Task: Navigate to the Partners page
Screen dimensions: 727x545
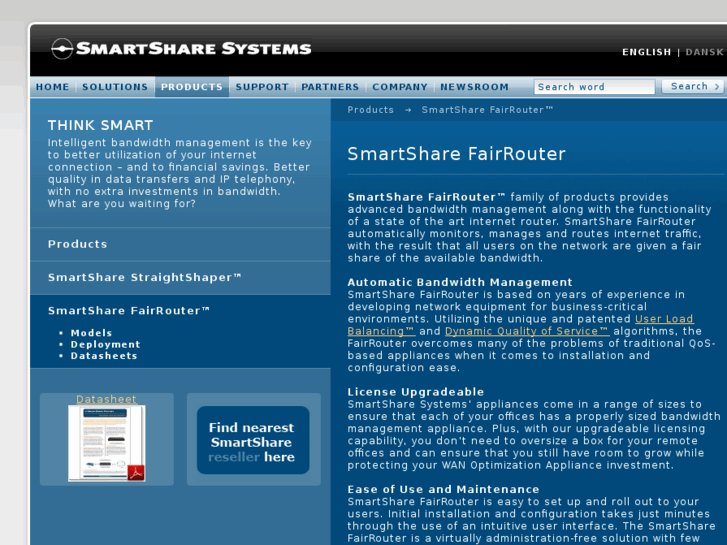Action: pyautogui.click(x=330, y=87)
